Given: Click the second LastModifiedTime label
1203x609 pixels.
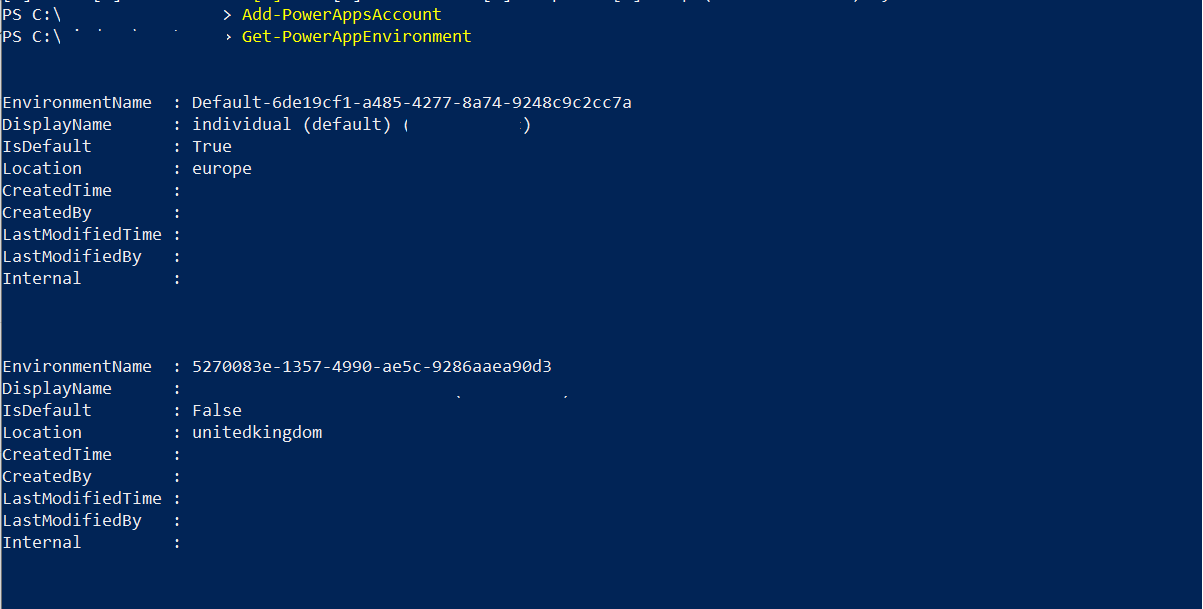Looking at the screenshot, I should point(82,499).
